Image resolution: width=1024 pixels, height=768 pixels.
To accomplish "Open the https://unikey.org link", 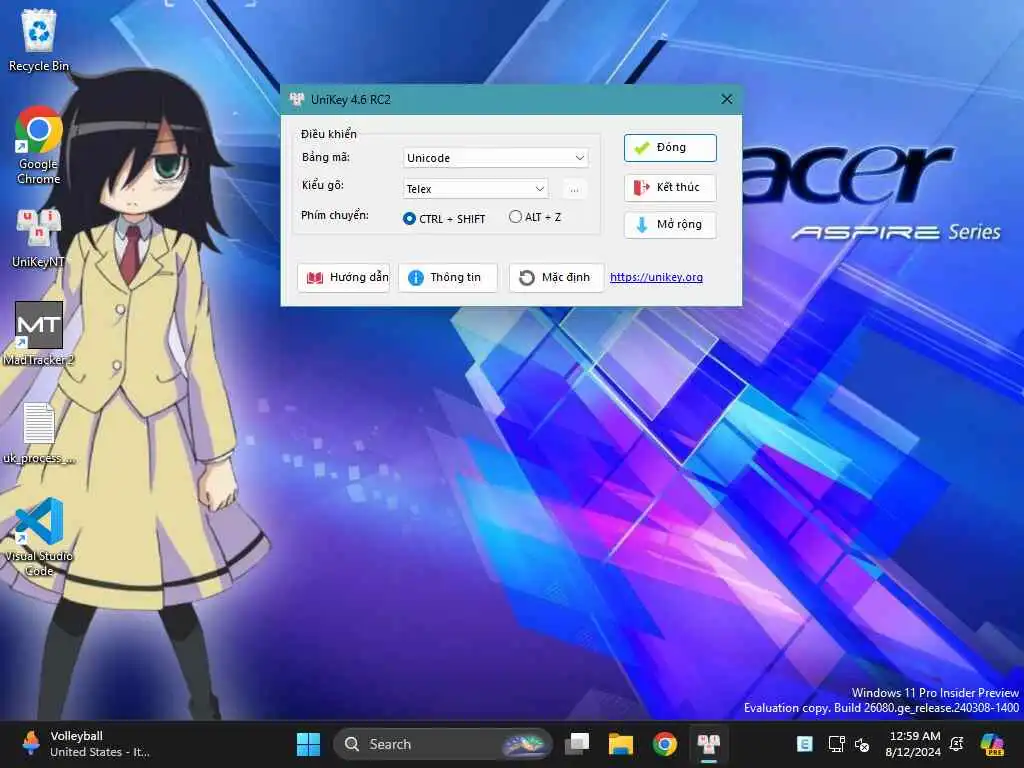I will coord(656,277).
